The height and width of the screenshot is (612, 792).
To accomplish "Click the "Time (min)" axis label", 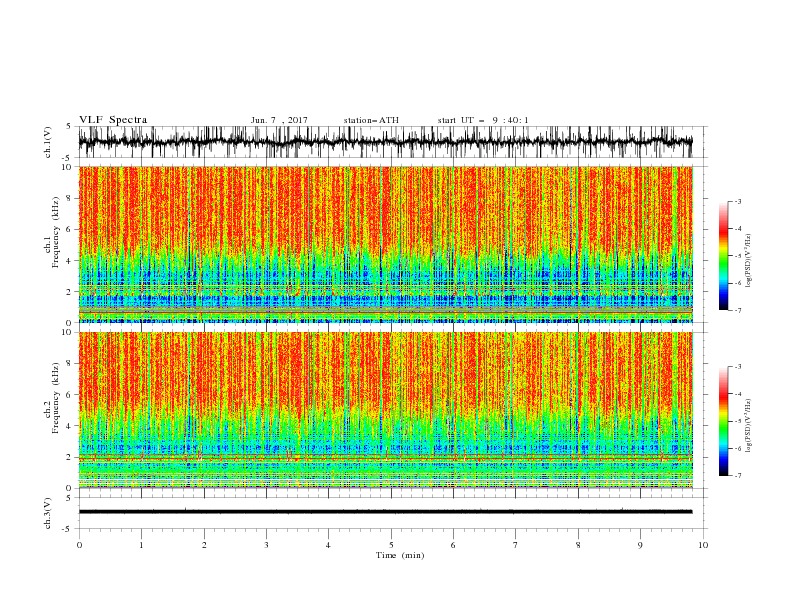I will (x=400, y=555).
